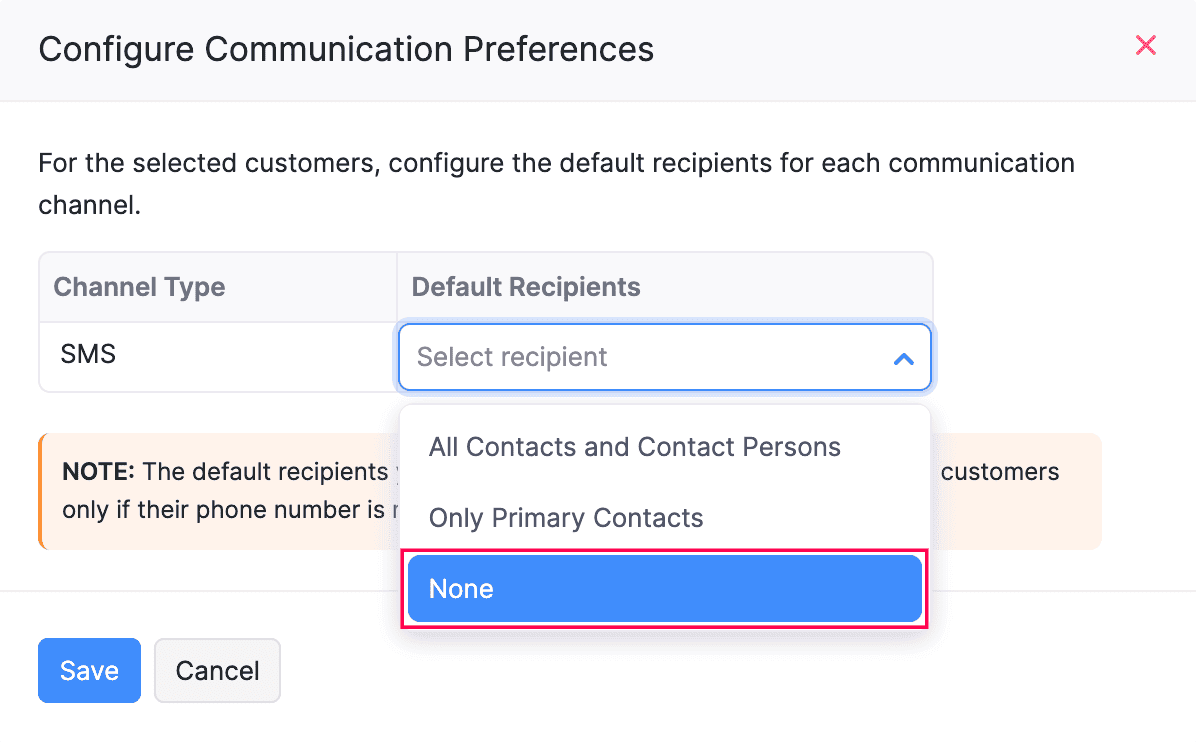Choose All Contacts and Contact Persons option
This screenshot has height=742, width=1196.
[634, 447]
